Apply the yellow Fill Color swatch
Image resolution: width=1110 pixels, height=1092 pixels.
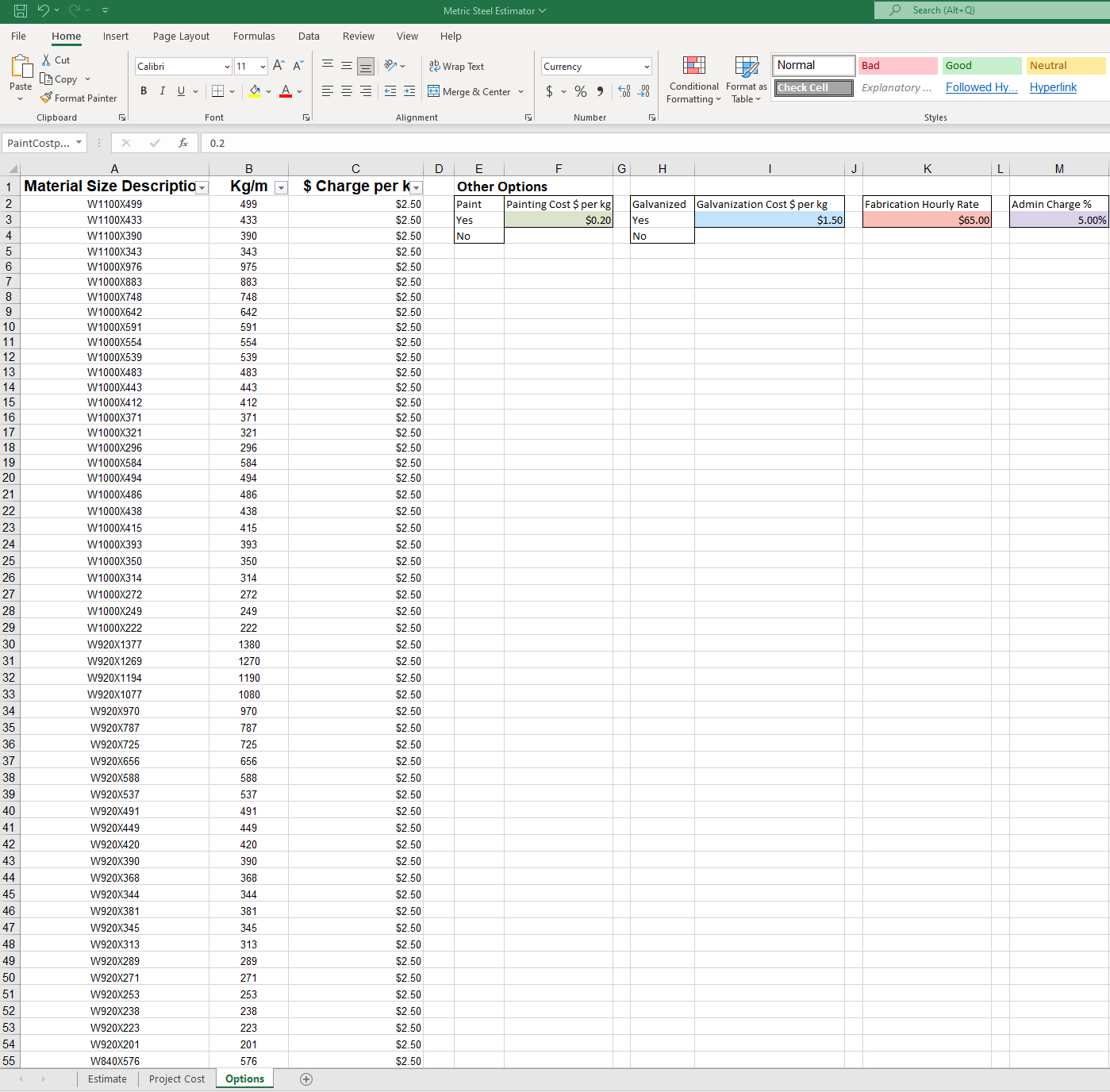coord(255,91)
